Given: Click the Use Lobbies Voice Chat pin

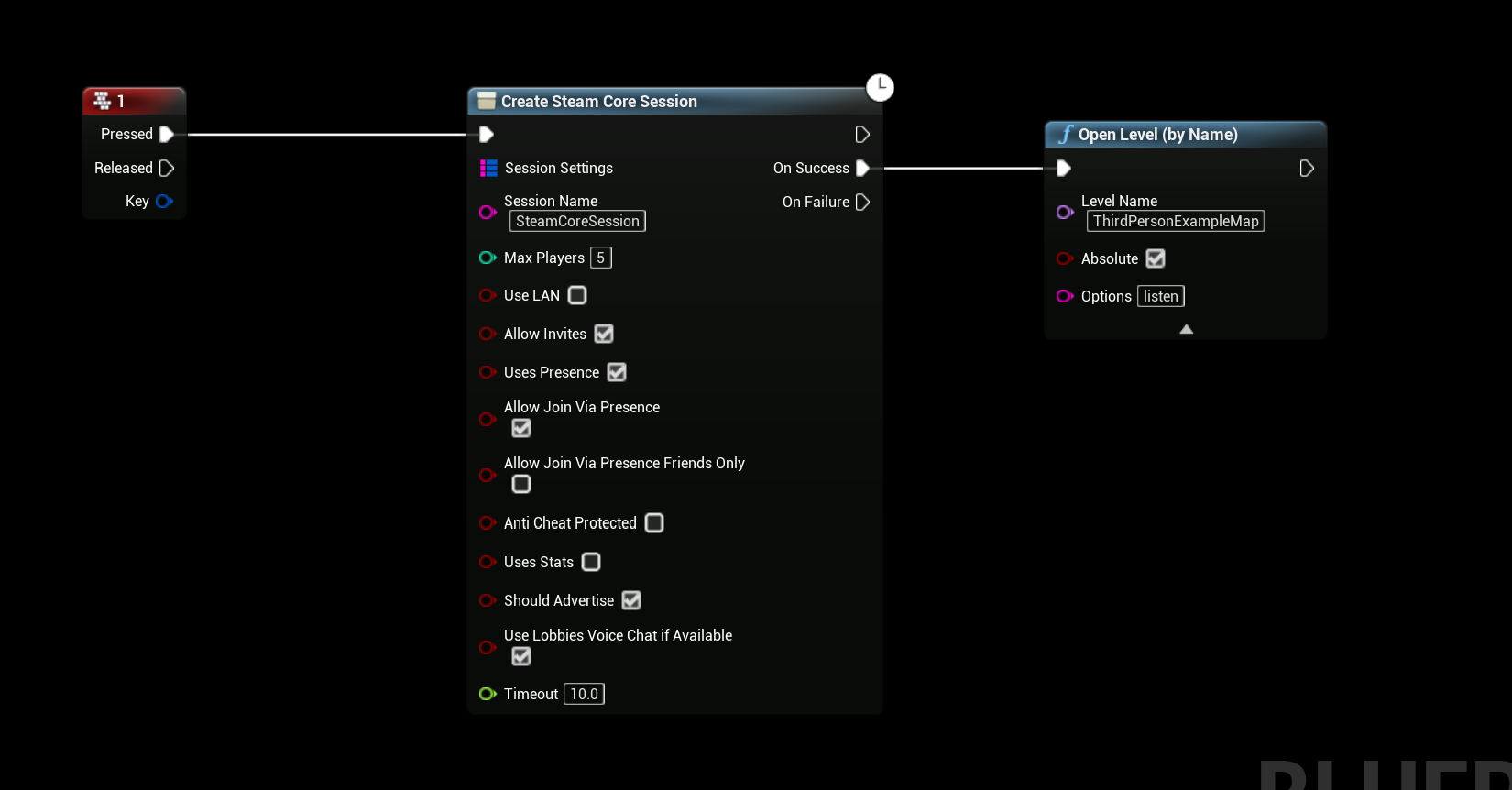Looking at the screenshot, I should click(x=488, y=648).
